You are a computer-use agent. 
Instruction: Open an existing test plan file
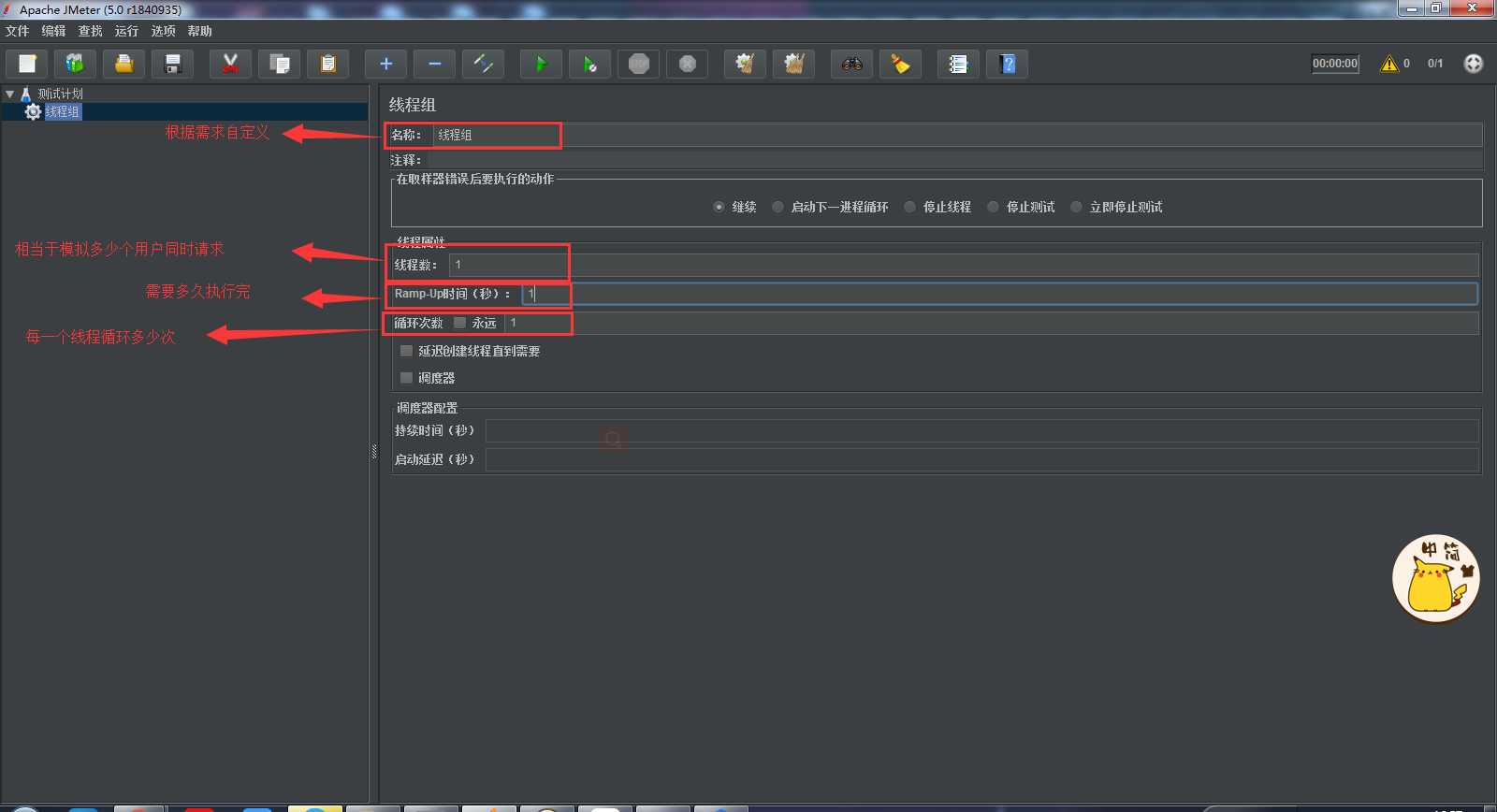coord(124,64)
